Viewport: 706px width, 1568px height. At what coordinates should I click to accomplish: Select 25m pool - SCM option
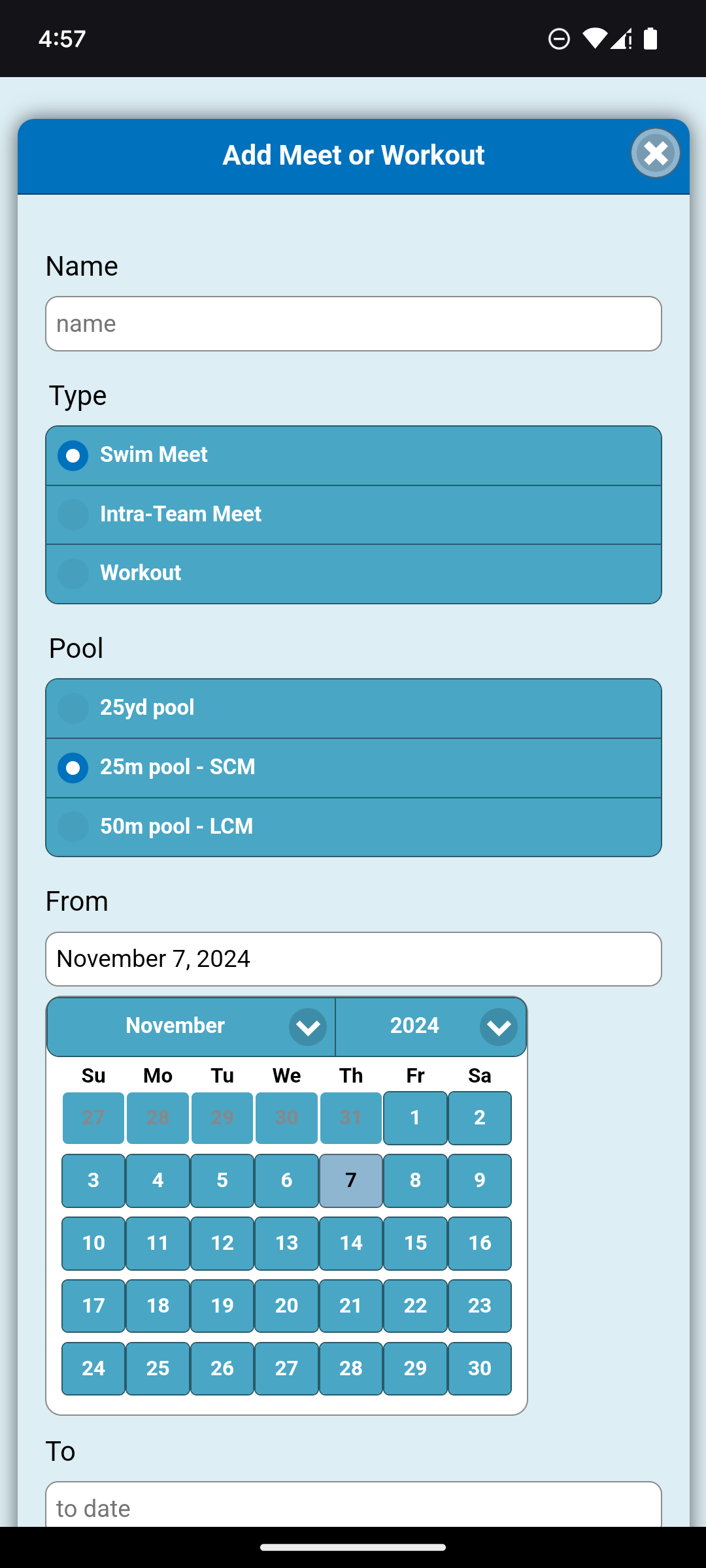pos(353,768)
